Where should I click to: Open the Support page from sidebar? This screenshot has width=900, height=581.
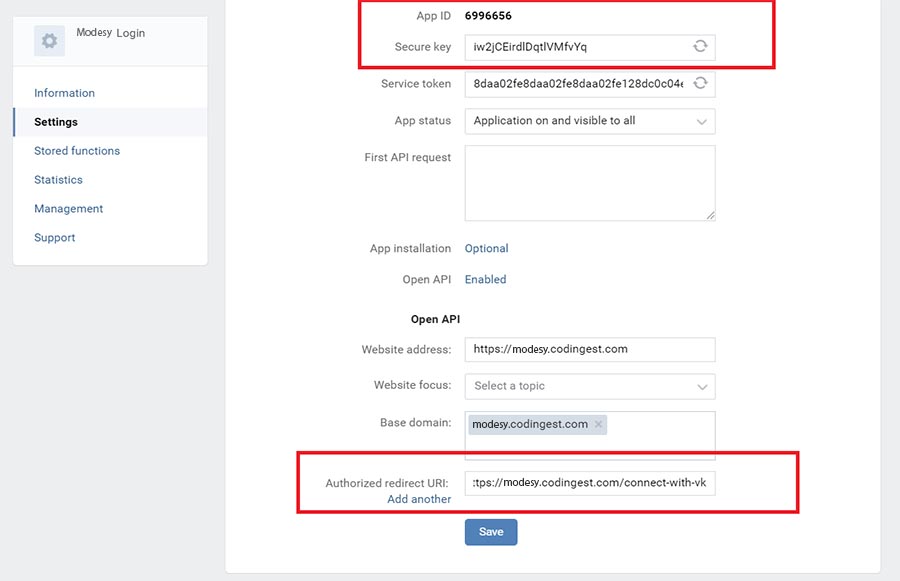coord(55,238)
